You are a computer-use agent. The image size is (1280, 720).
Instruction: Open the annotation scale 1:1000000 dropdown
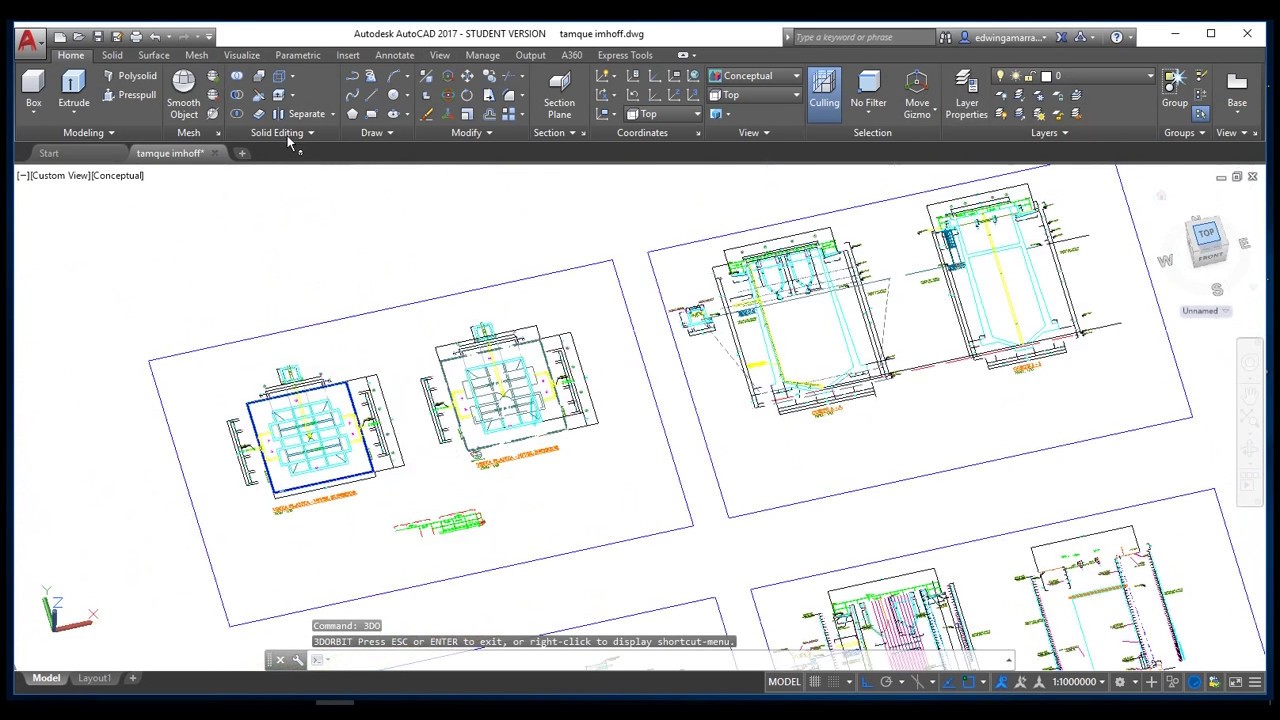pos(1080,682)
